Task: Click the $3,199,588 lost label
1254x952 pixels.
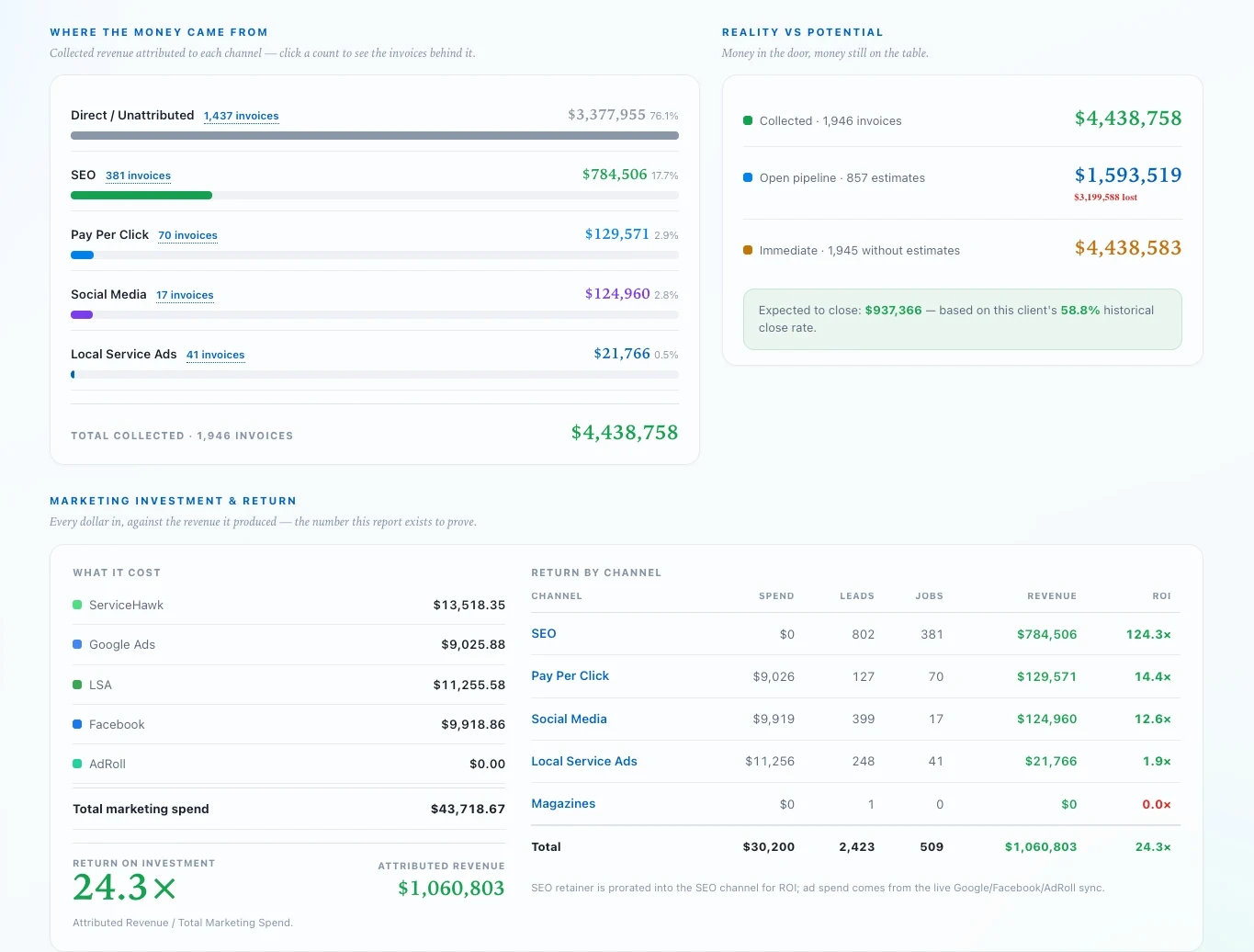Action: click(1105, 198)
